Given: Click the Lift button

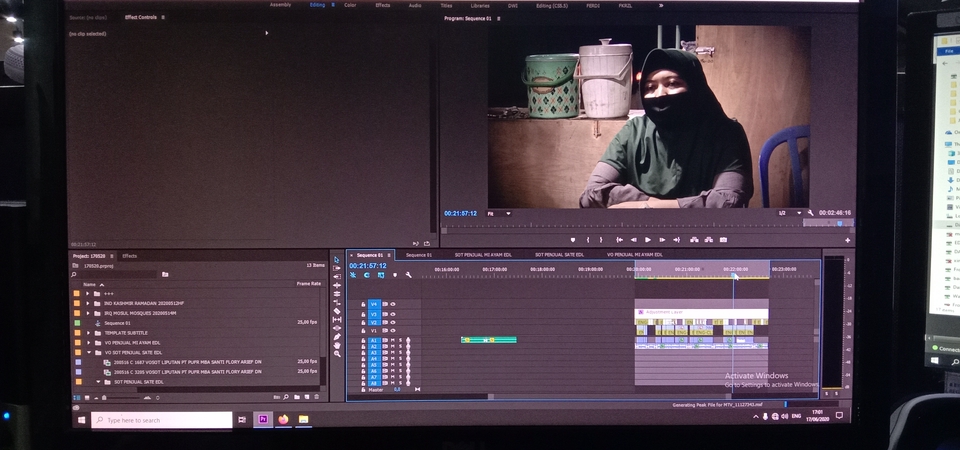Looking at the screenshot, I should (x=695, y=240).
